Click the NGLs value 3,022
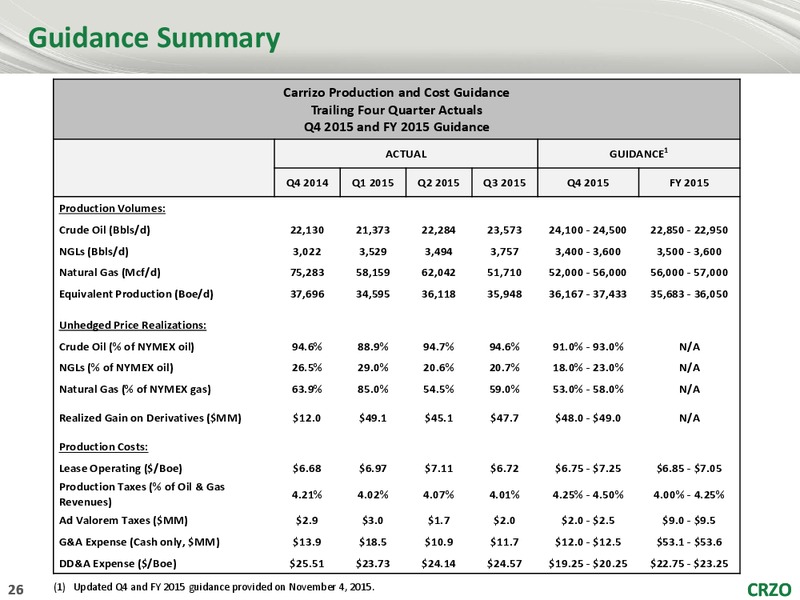The width and height of the screenshot is (800, 600). pos(307,252)
